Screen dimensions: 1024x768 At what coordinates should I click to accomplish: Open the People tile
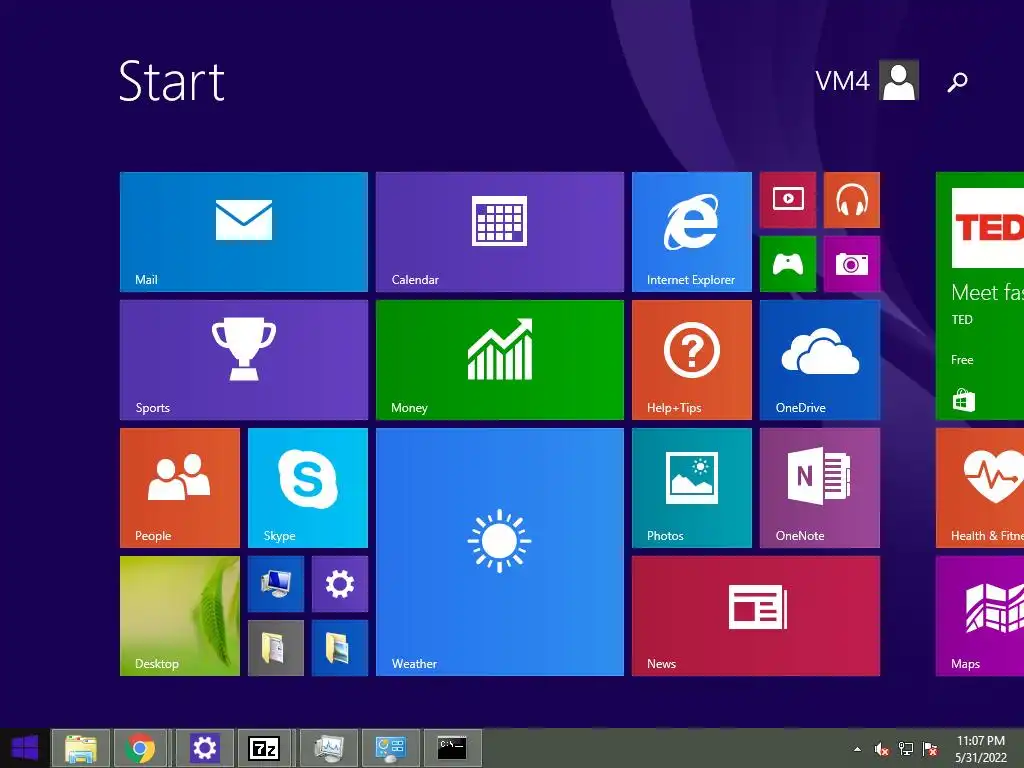click(180, 488)
